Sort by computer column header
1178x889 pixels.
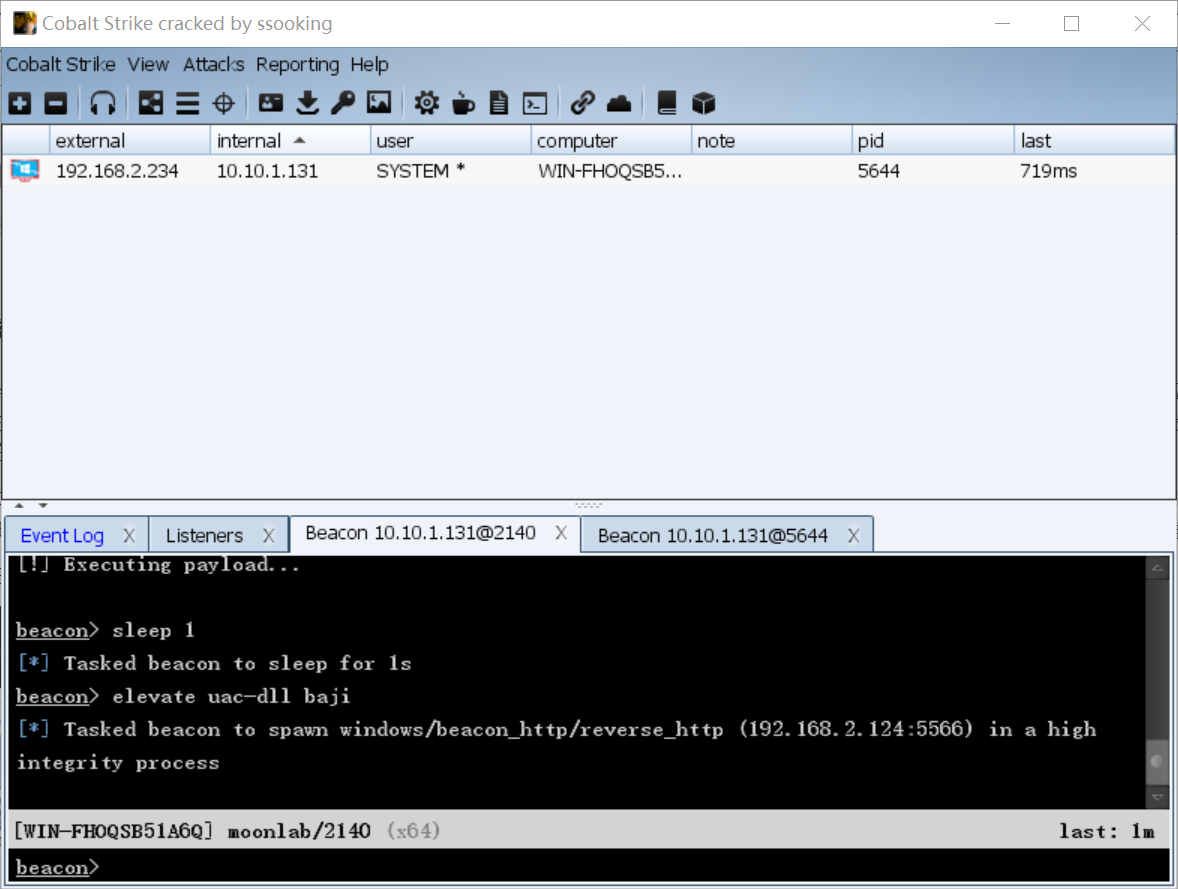[x=611, y=141]
